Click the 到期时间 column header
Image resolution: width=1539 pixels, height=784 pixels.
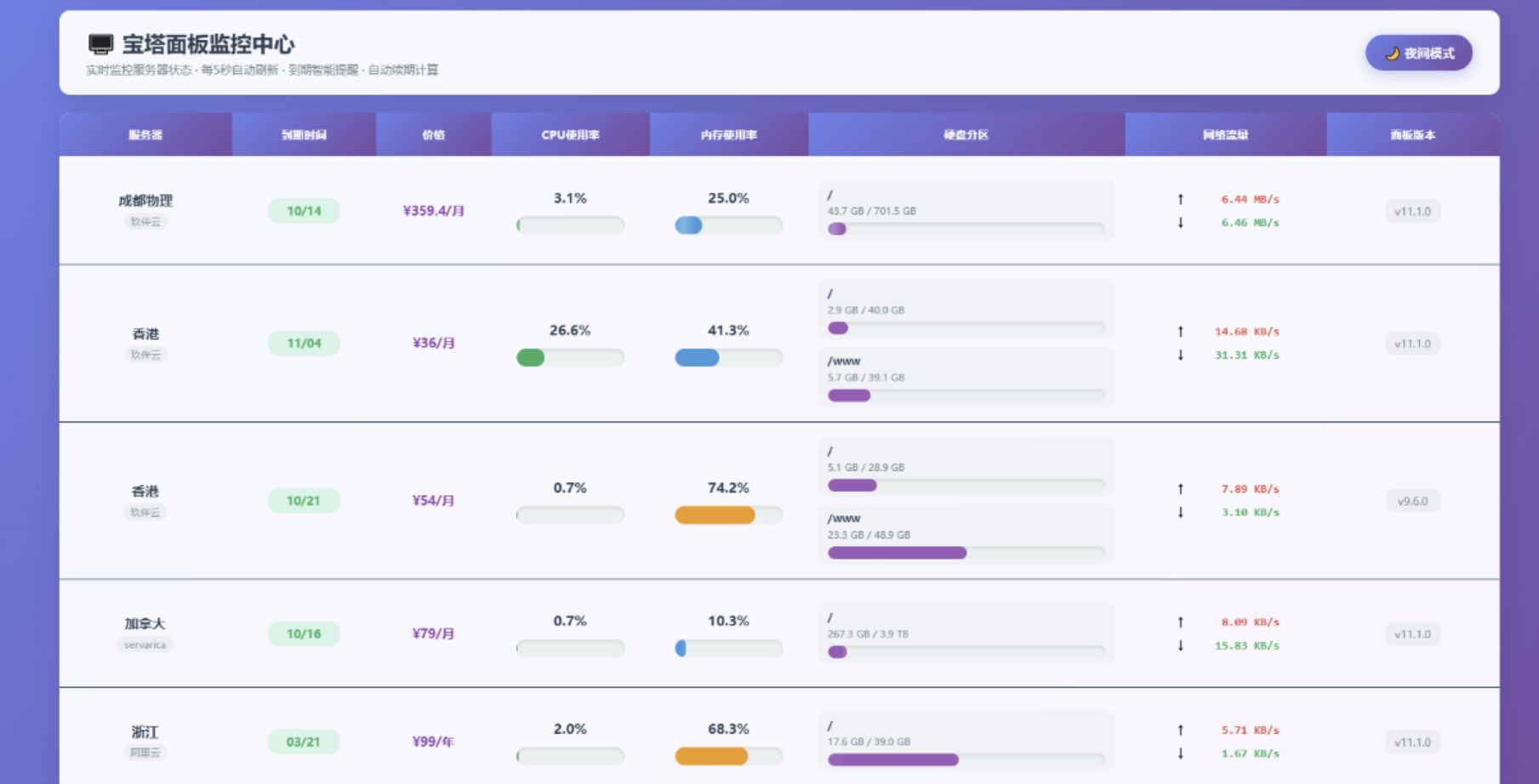click(x=304, y=134)
